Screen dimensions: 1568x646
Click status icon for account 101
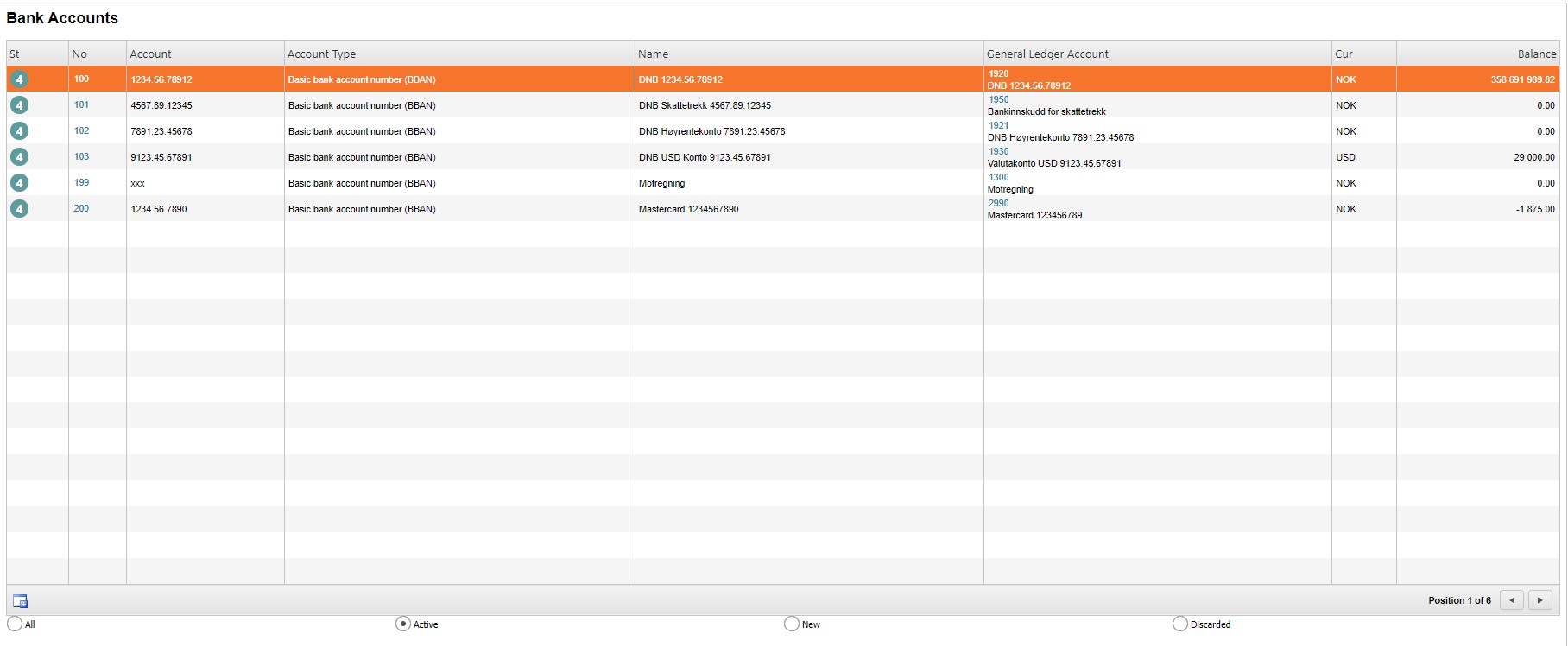coord(19,105)
